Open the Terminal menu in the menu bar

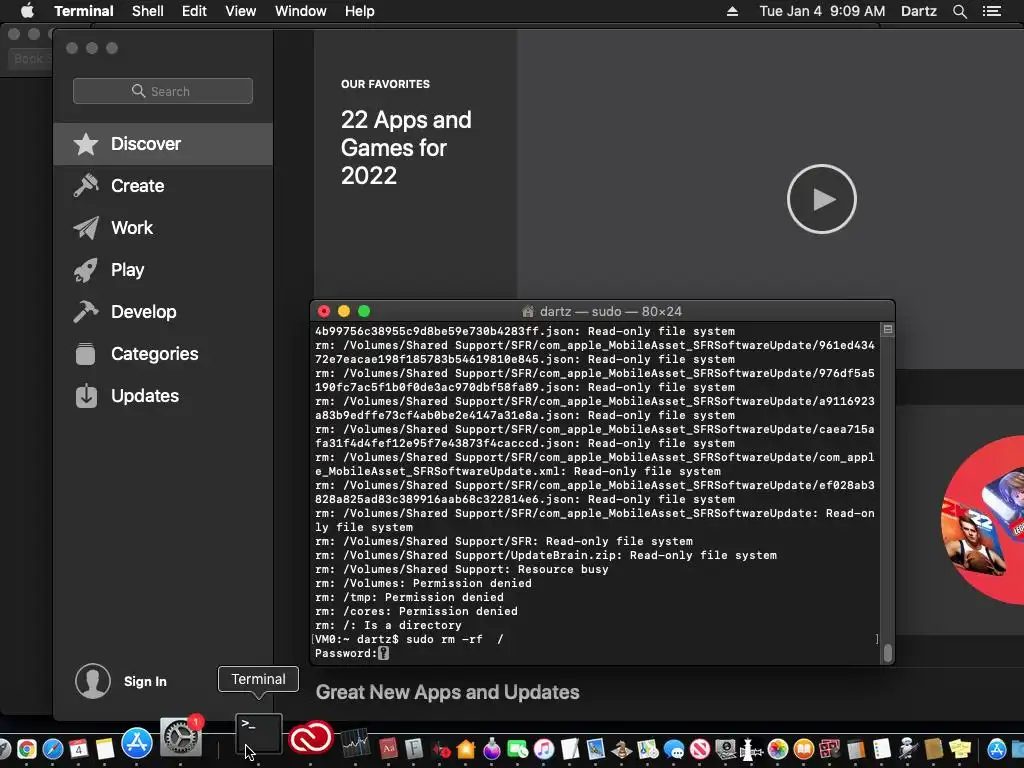[84, 11]
